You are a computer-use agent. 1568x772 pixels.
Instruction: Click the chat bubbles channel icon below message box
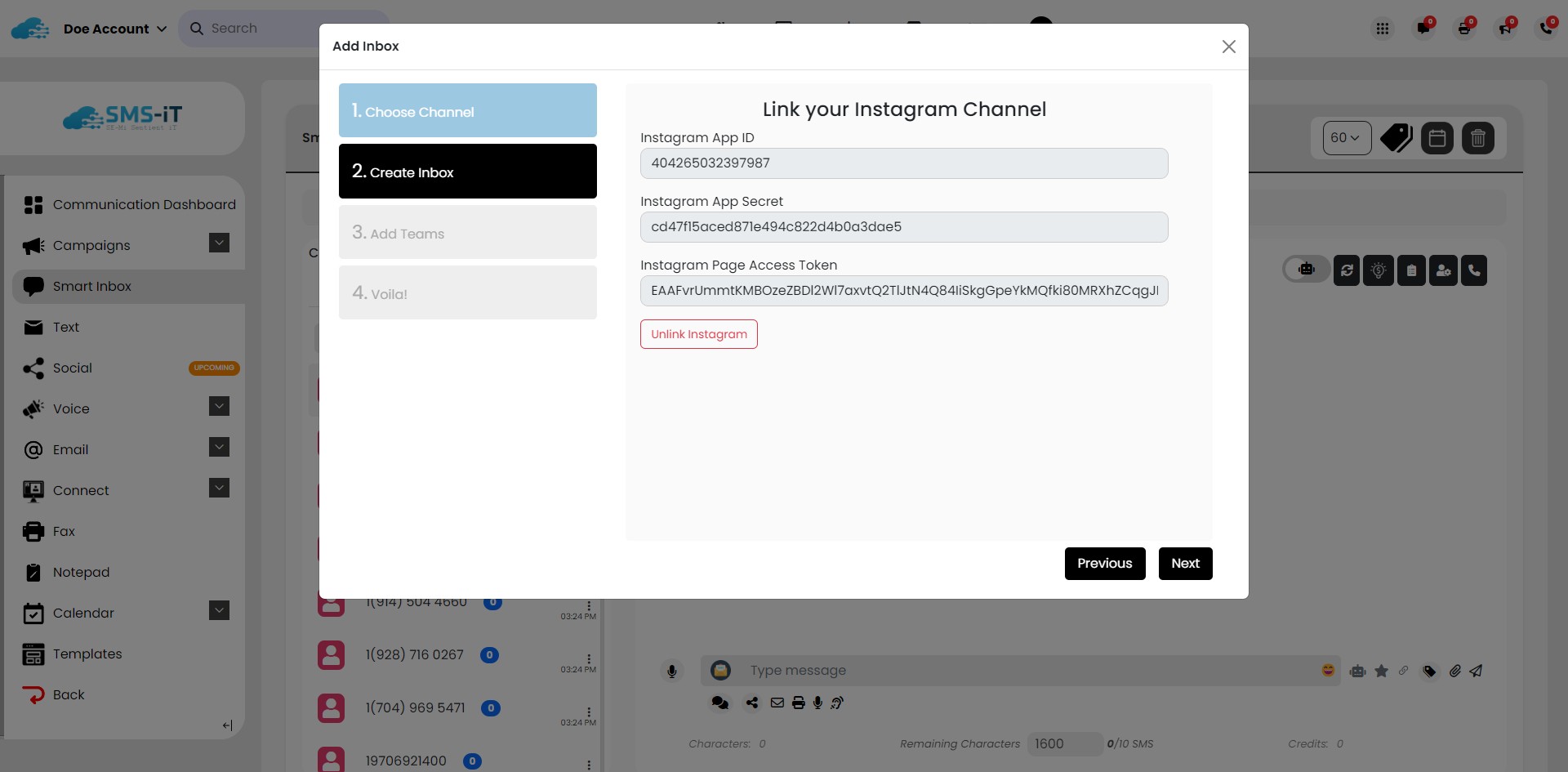tap(719, 703)
